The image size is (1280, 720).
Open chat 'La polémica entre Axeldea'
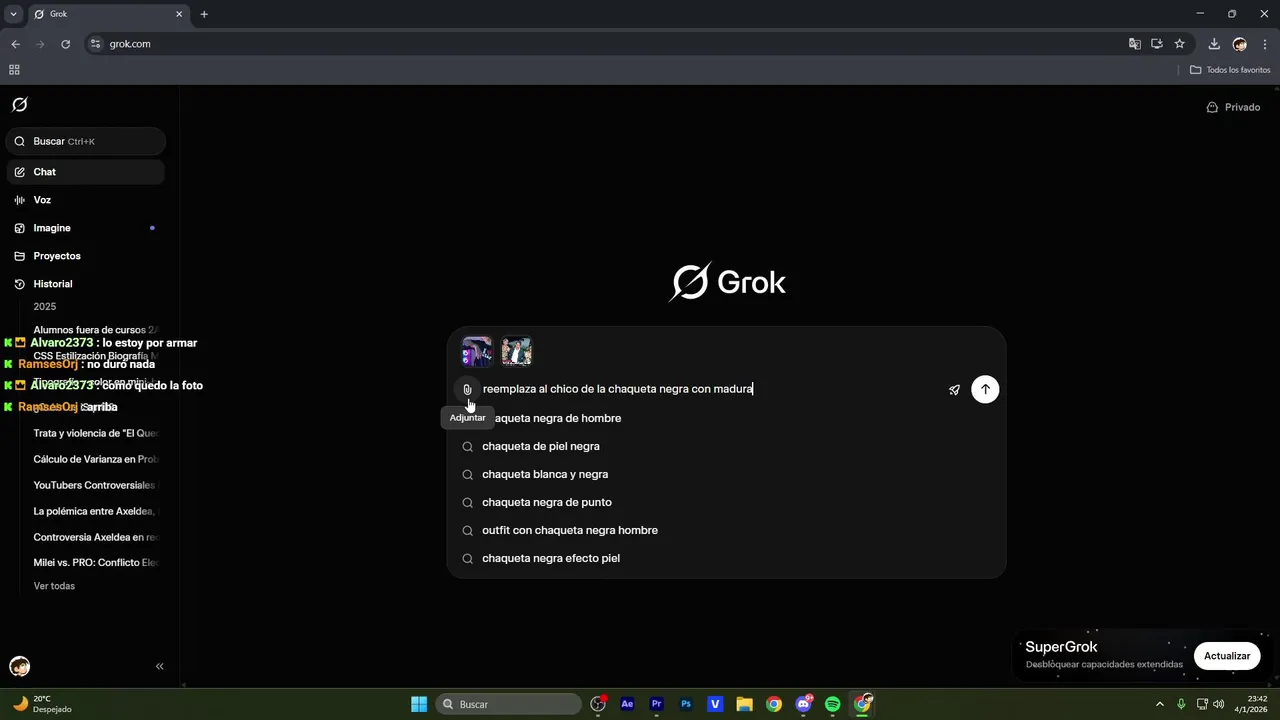(96, 511)
